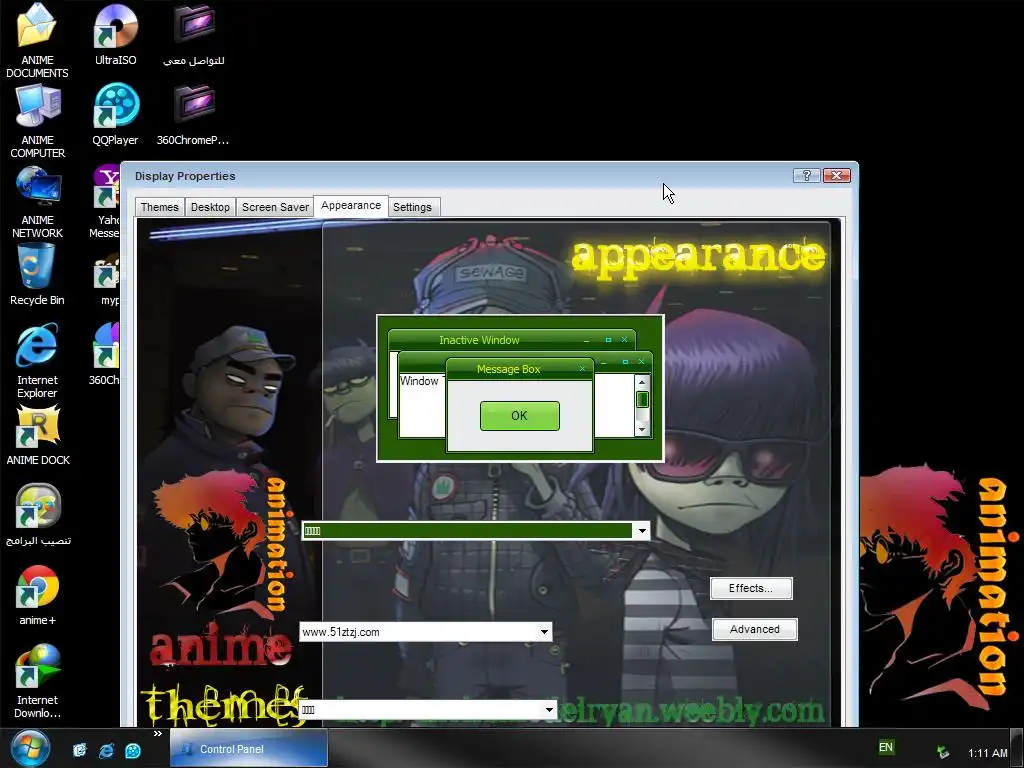Click the Internet Explorer quick launch icon
Viewport: 1024px width, 768px height.
(x=106, y=750)
